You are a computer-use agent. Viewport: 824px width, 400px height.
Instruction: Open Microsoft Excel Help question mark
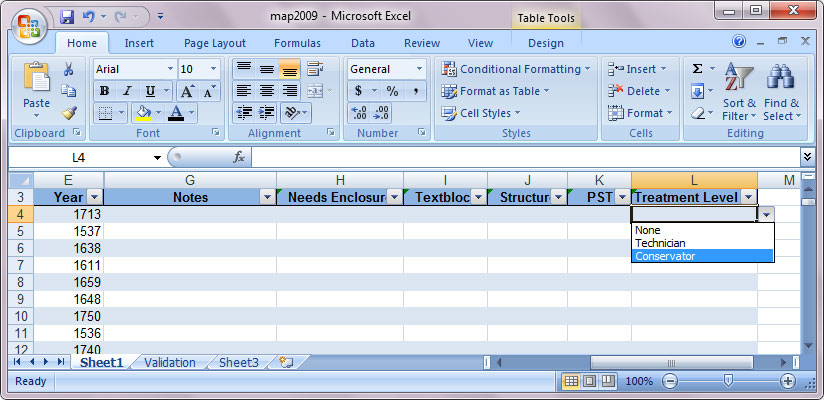coord(739,41)
